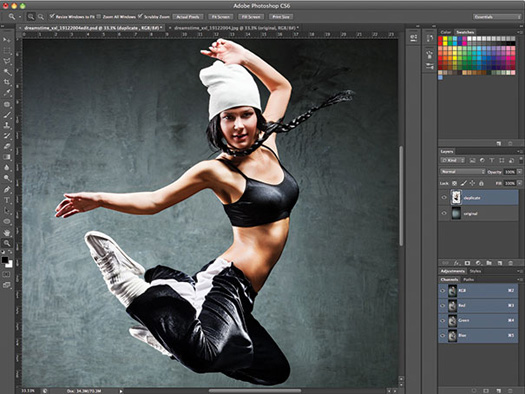525x394 pixels.
Task: Change the screen mode
Action: [7, 285]
